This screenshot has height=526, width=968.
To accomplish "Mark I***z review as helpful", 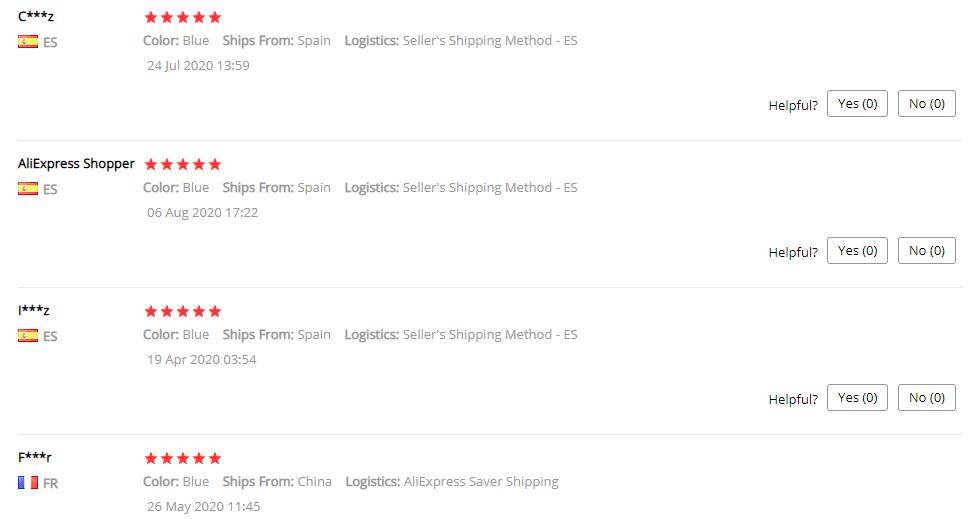I will (x=857, y=398).
